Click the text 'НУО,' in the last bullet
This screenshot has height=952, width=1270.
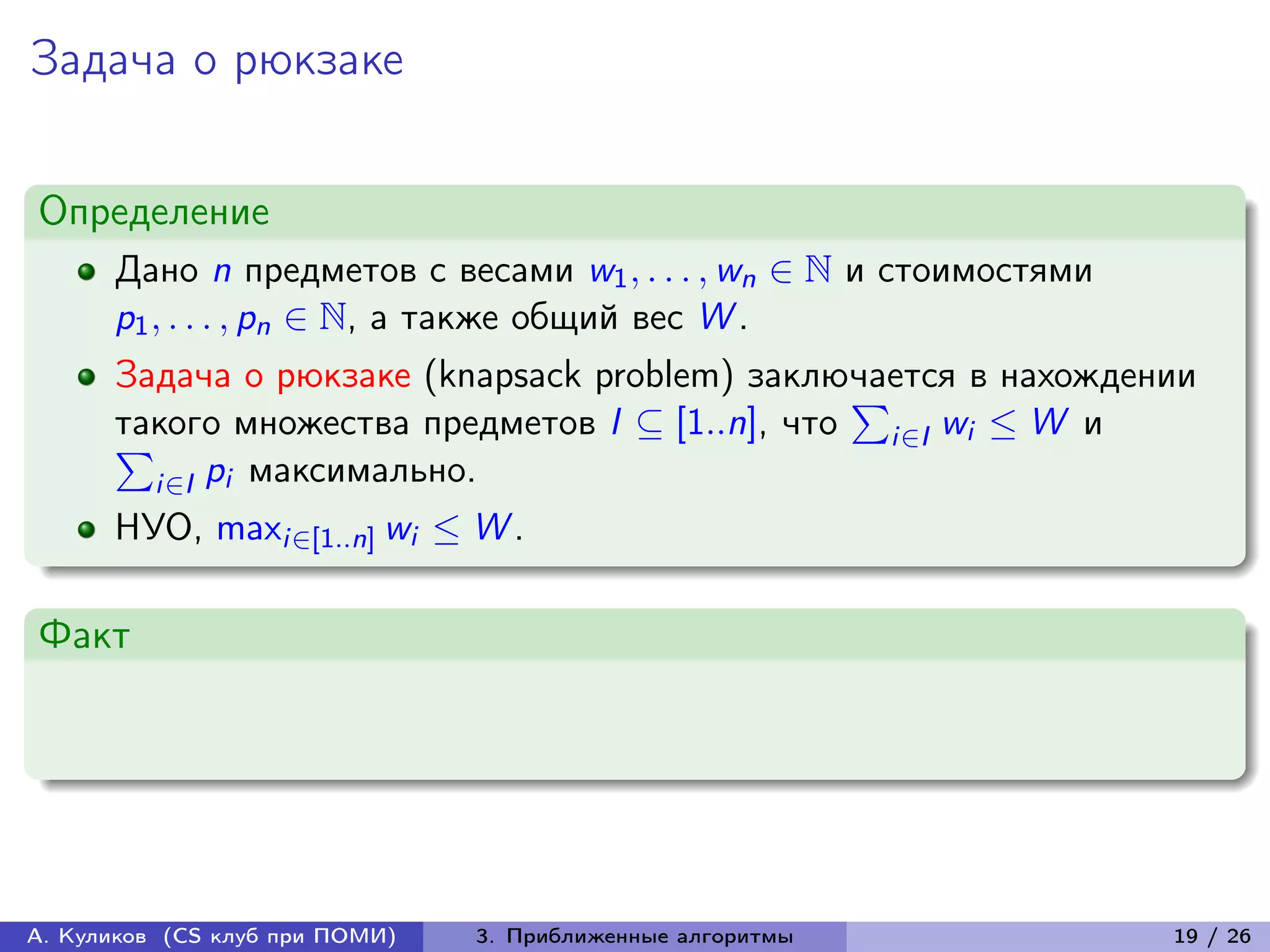pos(159,528)
